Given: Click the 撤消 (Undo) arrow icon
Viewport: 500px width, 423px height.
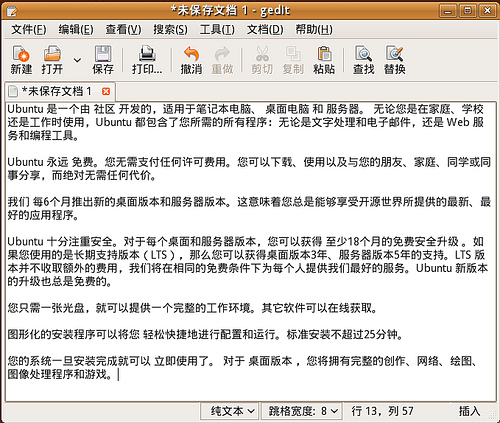Looking at the screenshot, I should click(191, 53).
